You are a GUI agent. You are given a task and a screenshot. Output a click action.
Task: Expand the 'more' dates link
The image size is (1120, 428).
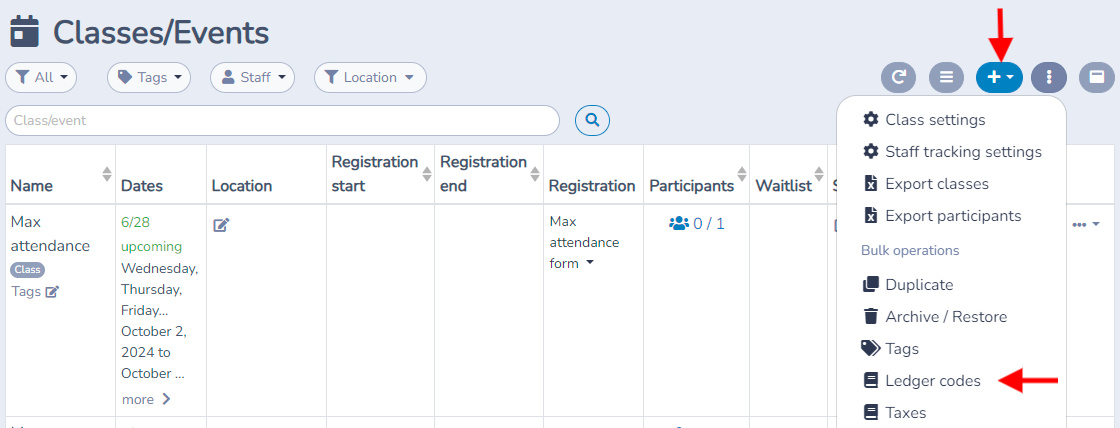pos(146,399)
